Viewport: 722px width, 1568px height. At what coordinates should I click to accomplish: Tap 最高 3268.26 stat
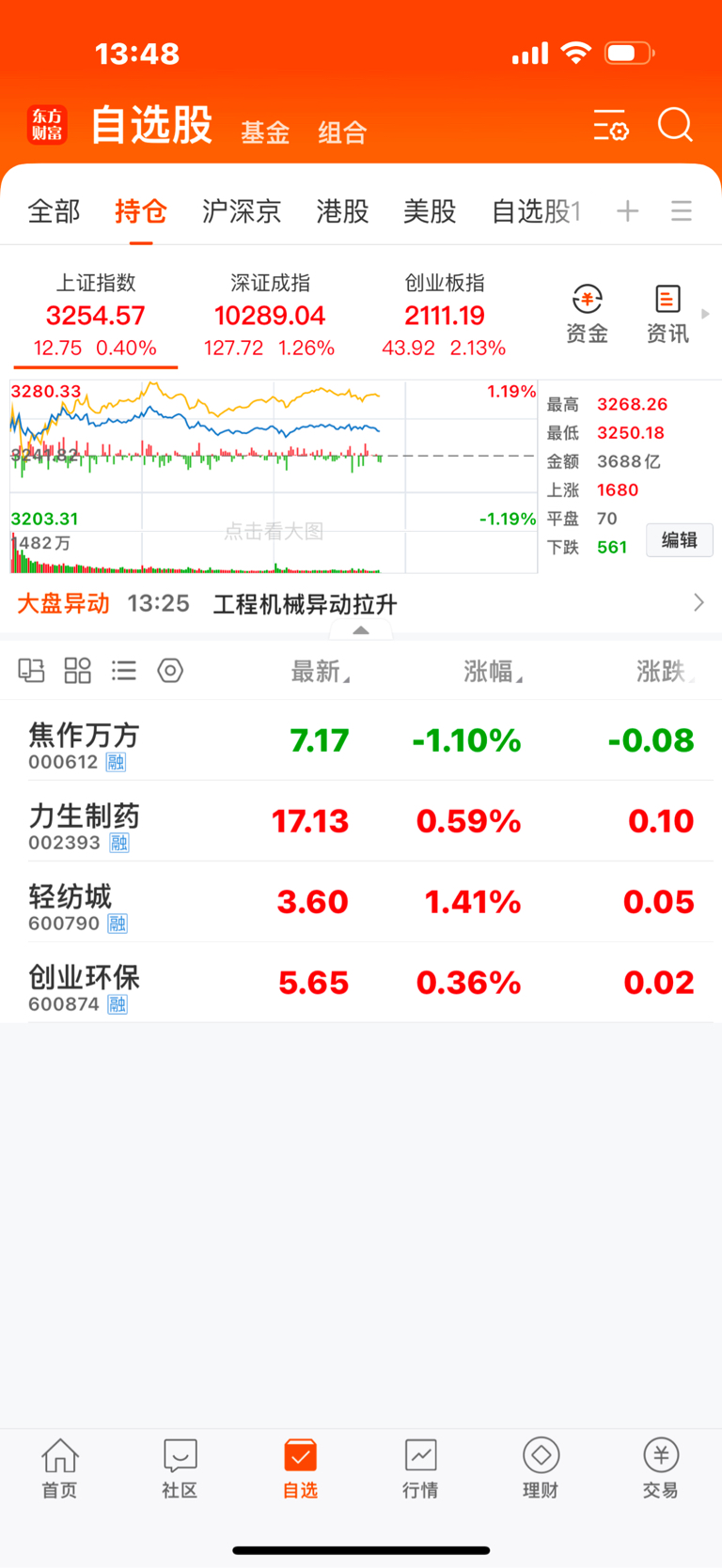(607, 405)
